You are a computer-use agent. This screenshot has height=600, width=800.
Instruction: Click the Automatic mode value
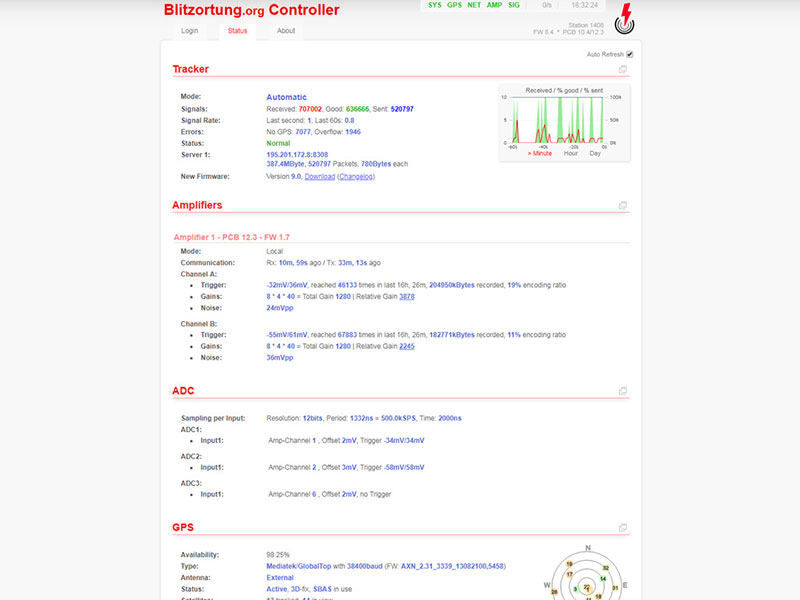286,97
